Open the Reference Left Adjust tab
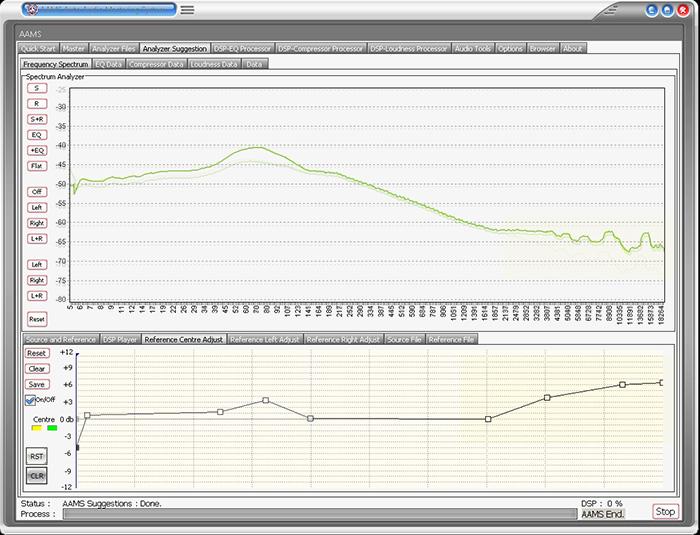 click(x=265, y=339)
